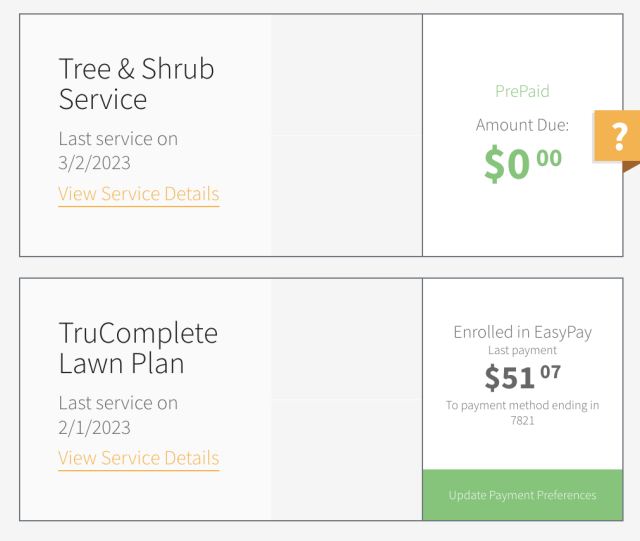Click the Last service on text under TruComplete

[118, 403]
